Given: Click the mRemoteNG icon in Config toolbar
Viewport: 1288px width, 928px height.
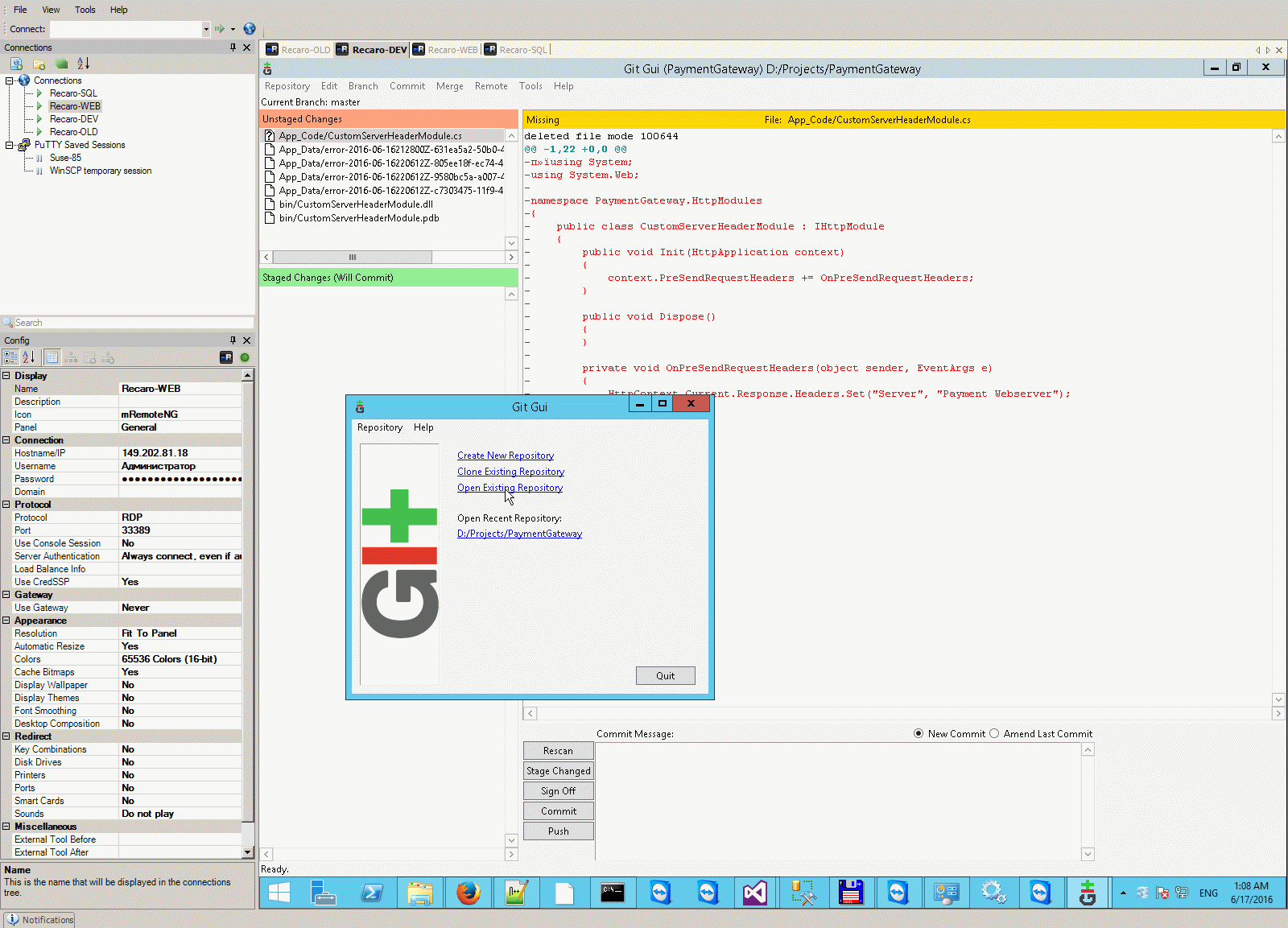Looking at the screenshot, I should coord(226,357).
